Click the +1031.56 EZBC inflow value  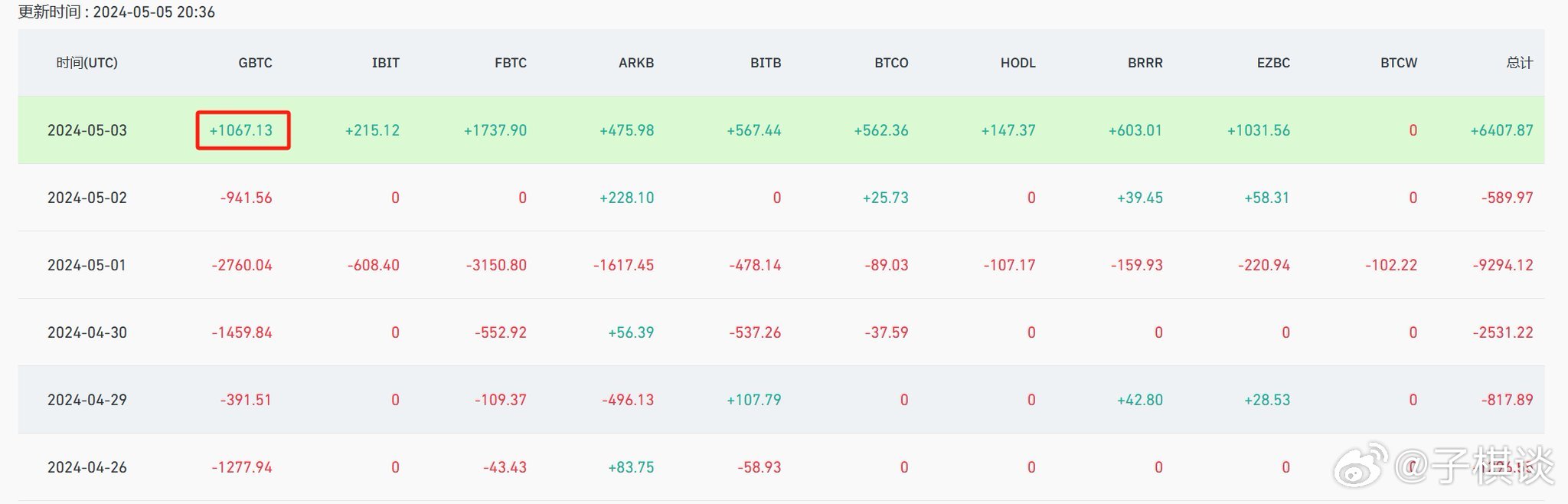click(1258, 130)
